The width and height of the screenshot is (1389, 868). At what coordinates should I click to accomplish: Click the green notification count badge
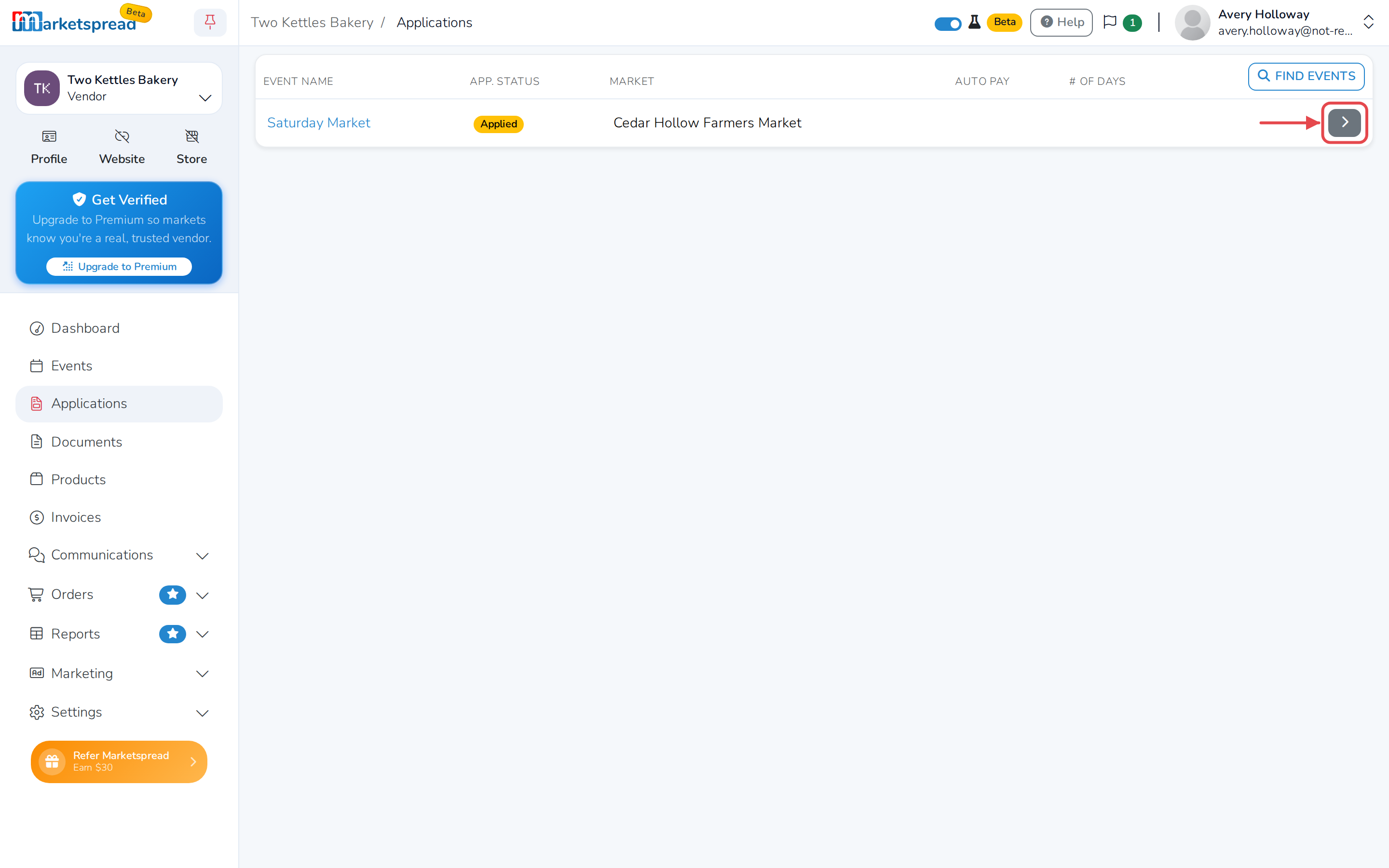point(1132,23)
